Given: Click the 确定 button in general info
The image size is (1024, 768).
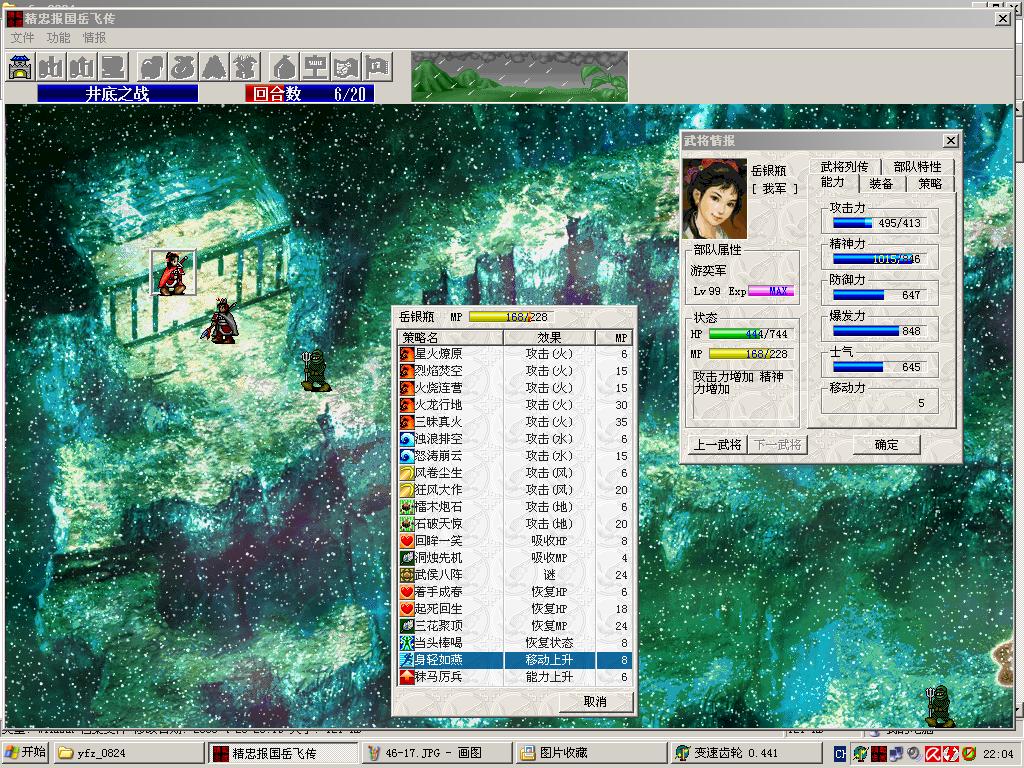Looking at the screenshot, I should 886,445.
